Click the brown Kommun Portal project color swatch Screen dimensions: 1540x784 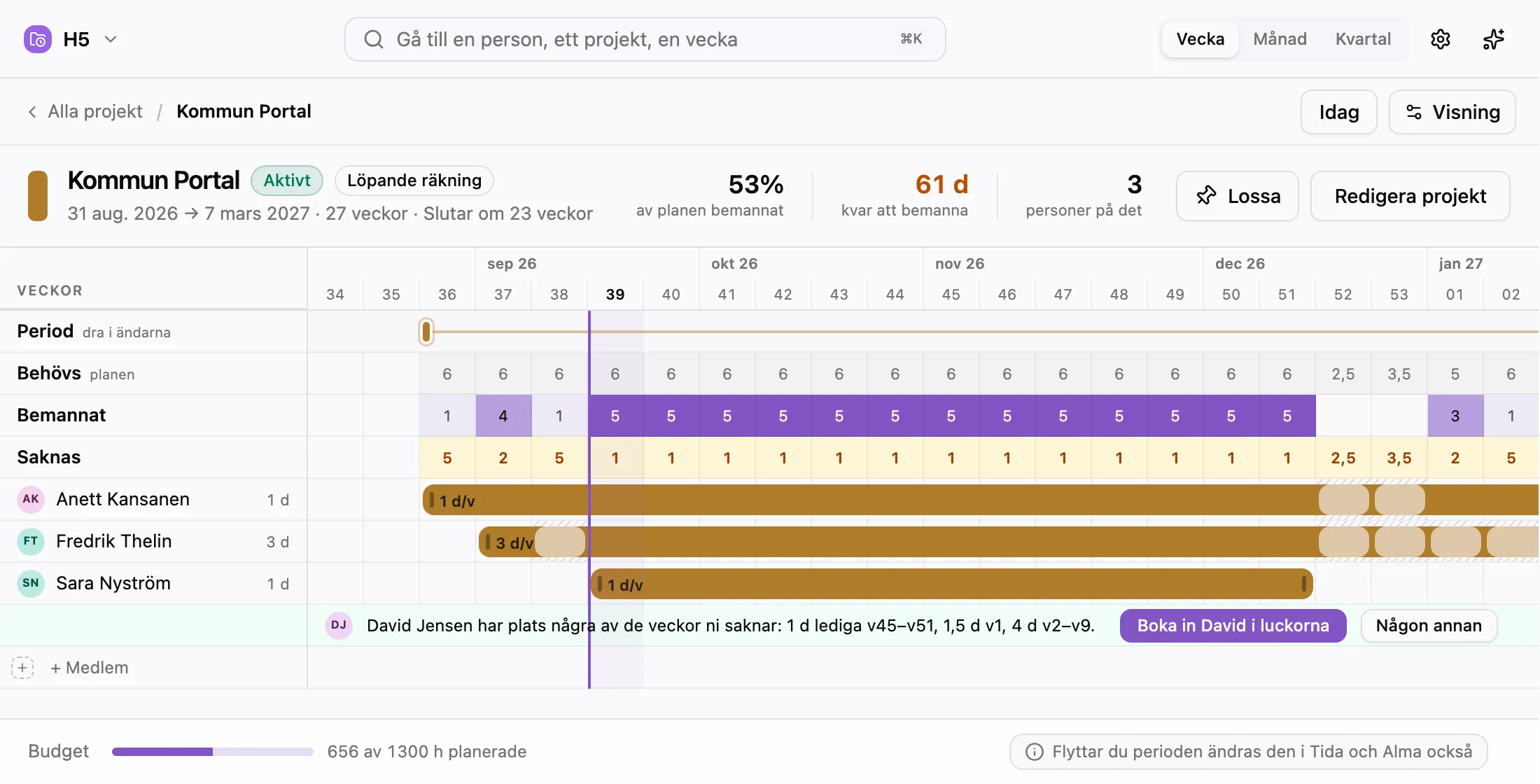[x=38, y=196]
